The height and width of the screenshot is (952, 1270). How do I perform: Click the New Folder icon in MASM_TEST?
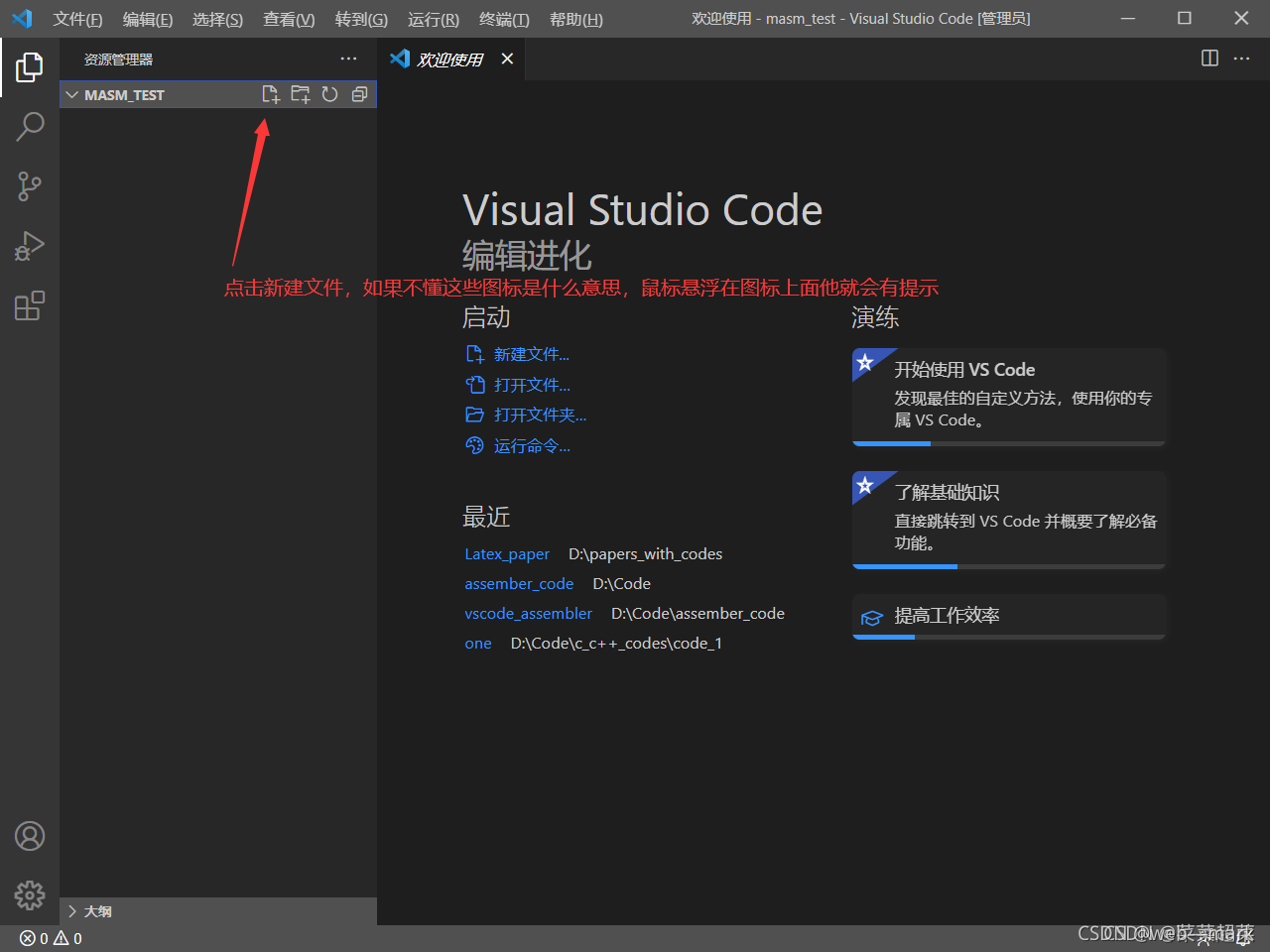300,94
